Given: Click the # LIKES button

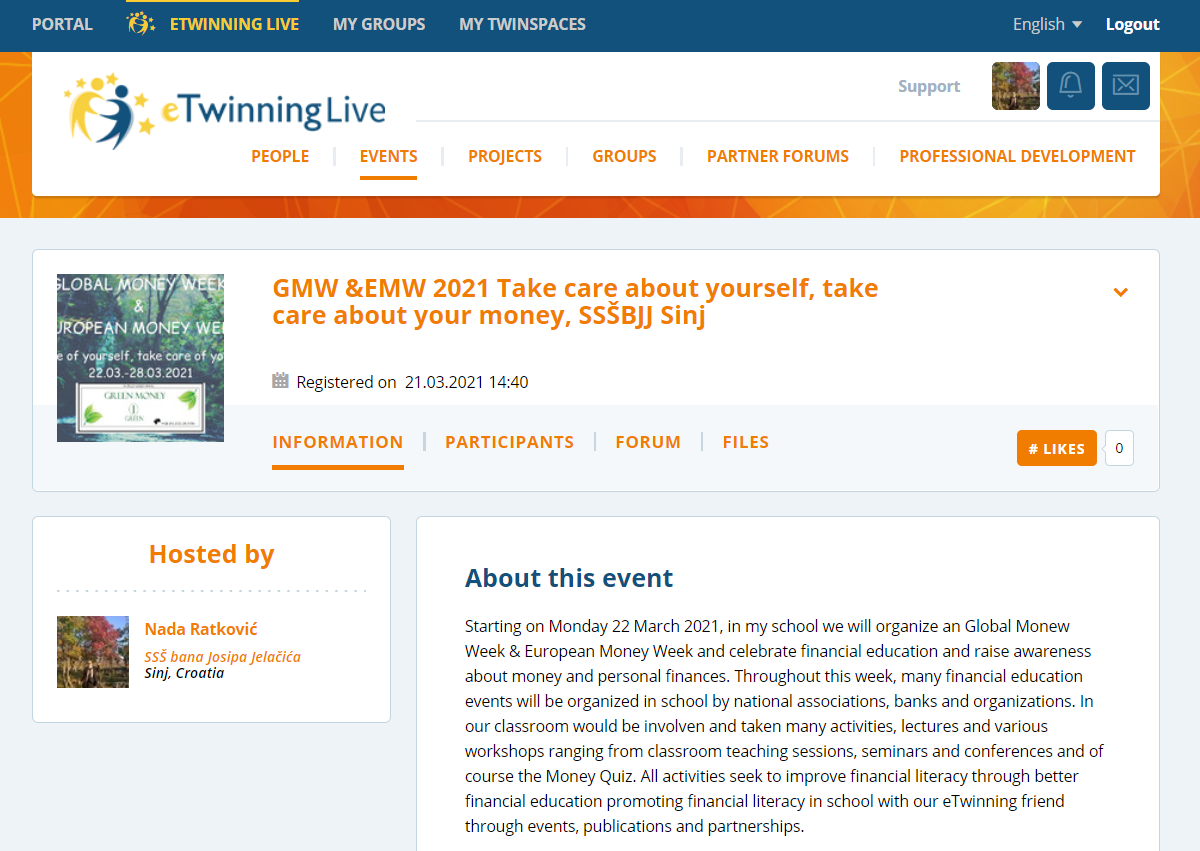Looking at the screenshot, I should [1057, 448].
